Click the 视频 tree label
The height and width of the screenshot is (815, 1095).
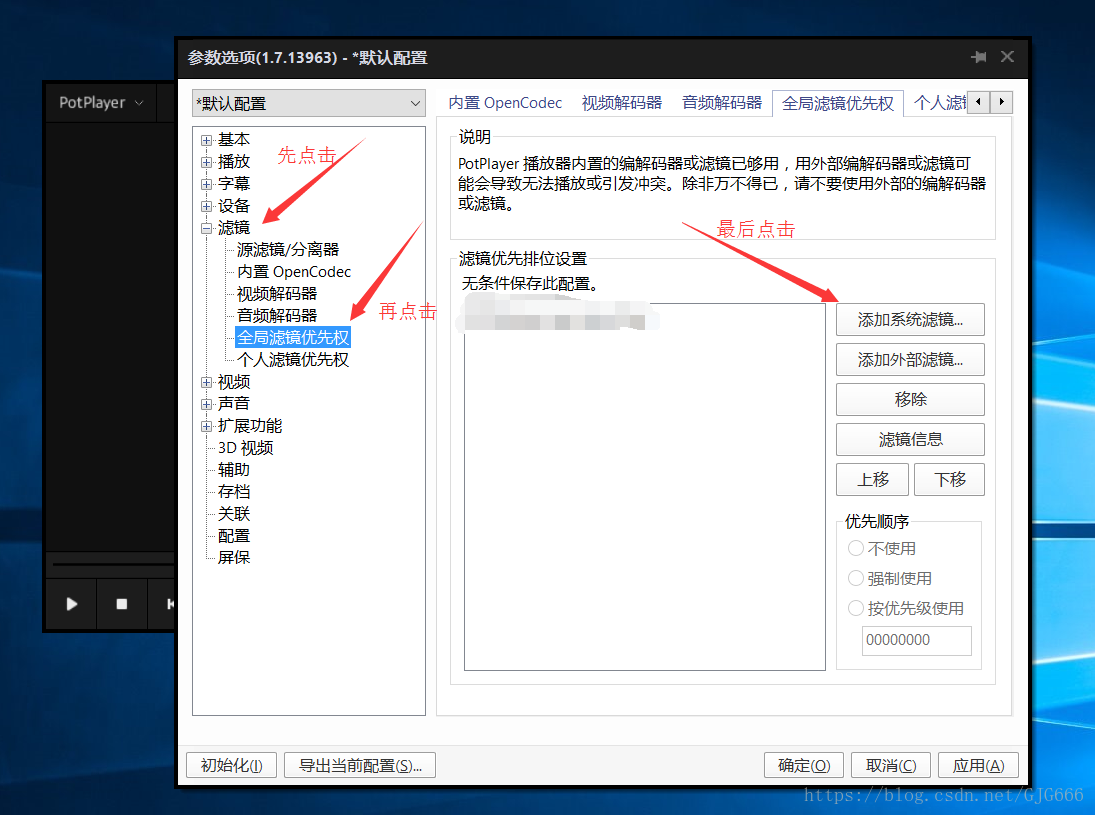(233, 382)
